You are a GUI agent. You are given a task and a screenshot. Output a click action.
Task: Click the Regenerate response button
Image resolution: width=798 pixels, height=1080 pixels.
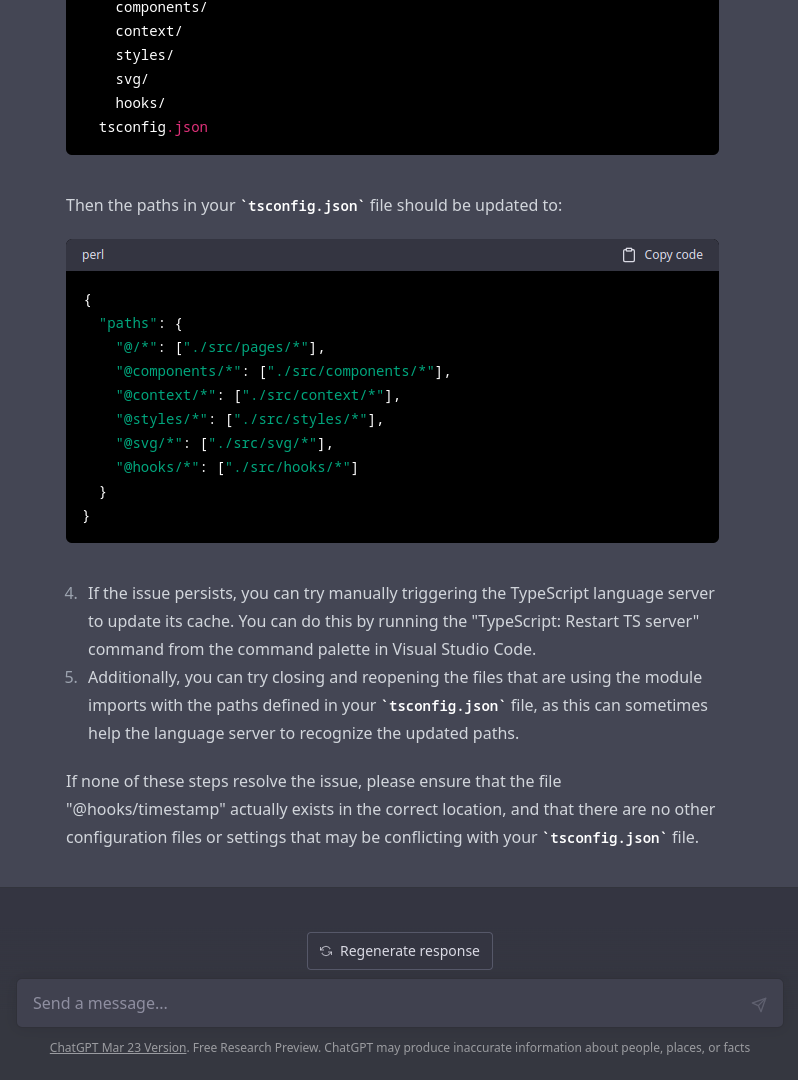pos(399,951)
